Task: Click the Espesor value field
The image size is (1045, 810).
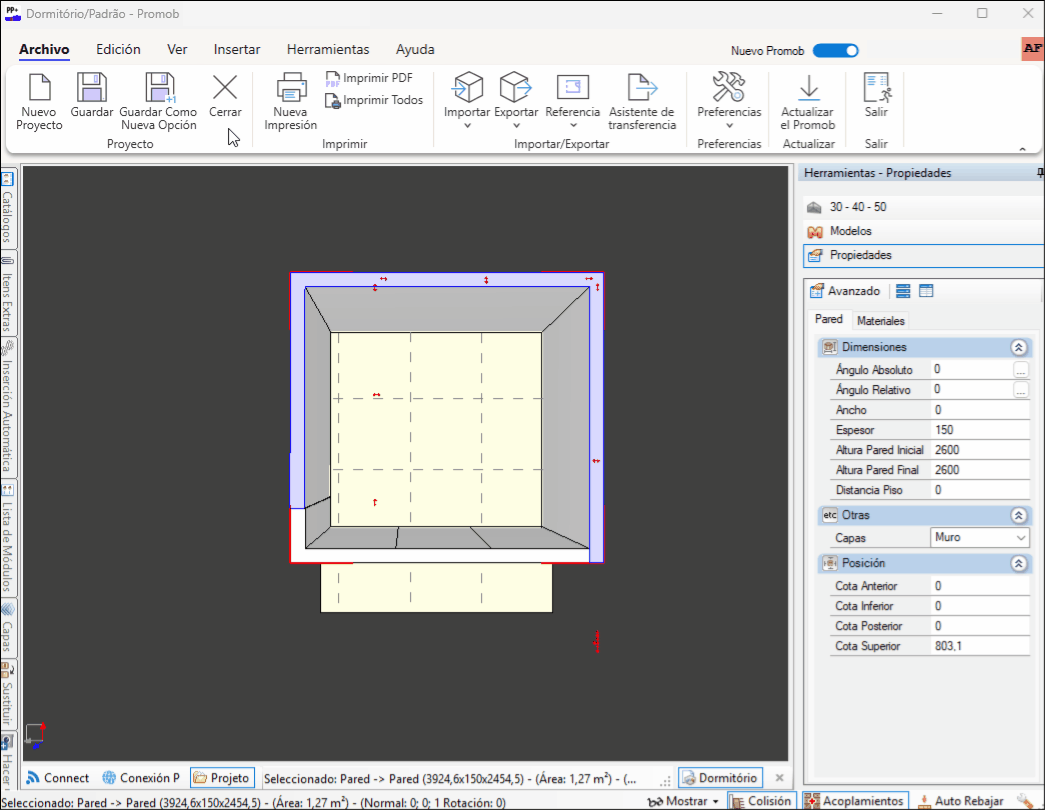Action: (x=978, y=430)
